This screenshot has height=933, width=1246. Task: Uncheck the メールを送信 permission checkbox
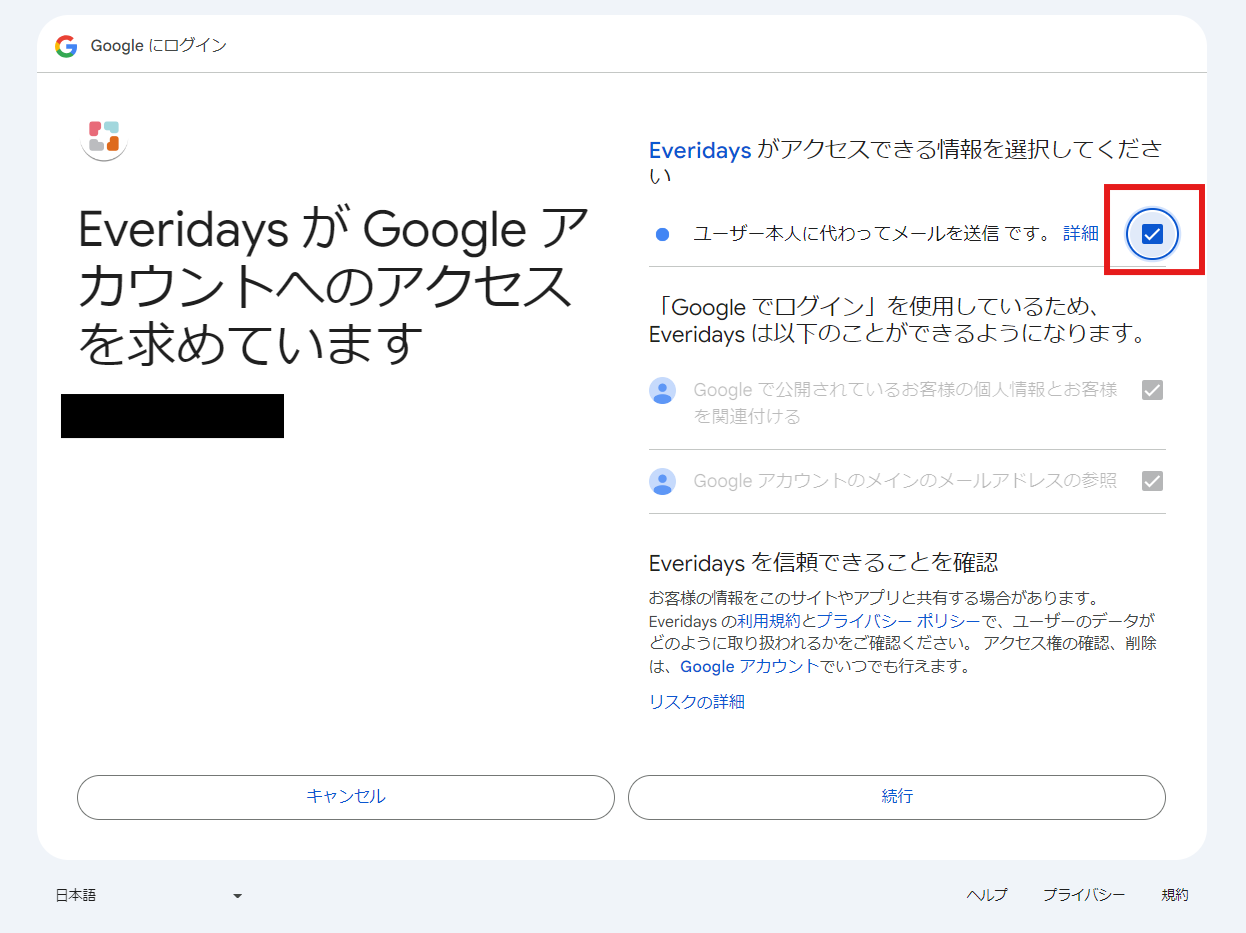coord(1152,233)
